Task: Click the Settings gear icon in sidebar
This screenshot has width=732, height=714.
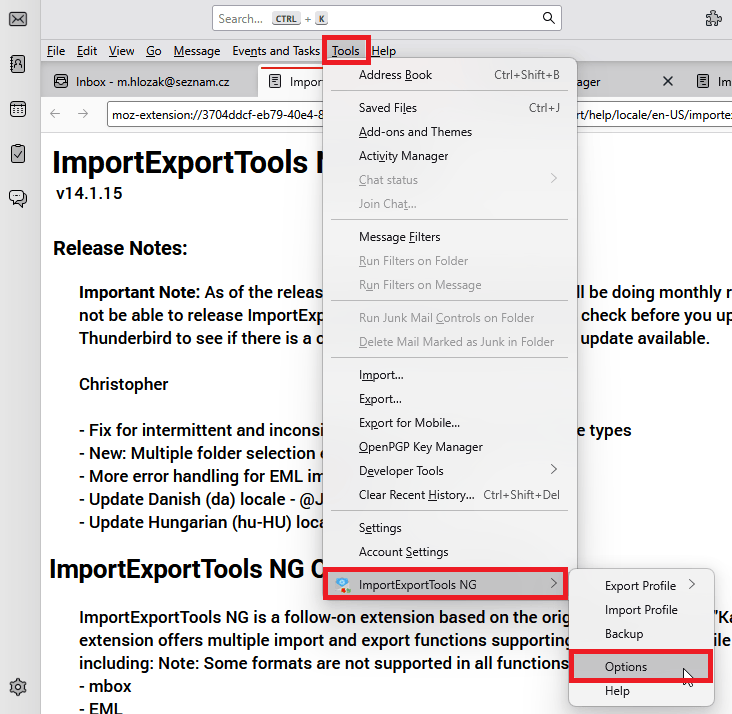Action: point(18,686)
